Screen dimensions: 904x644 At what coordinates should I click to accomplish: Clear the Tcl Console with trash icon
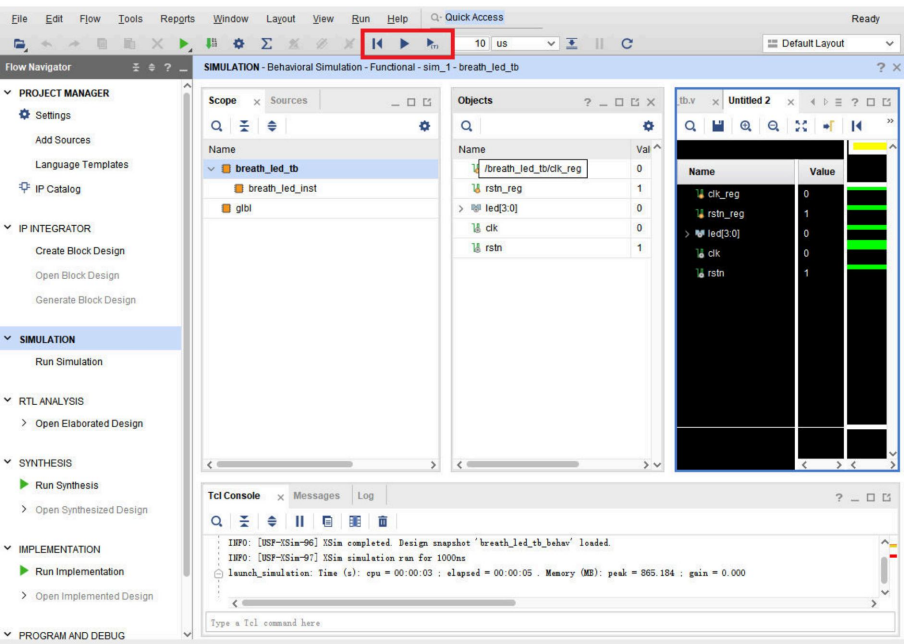(382, 521)
